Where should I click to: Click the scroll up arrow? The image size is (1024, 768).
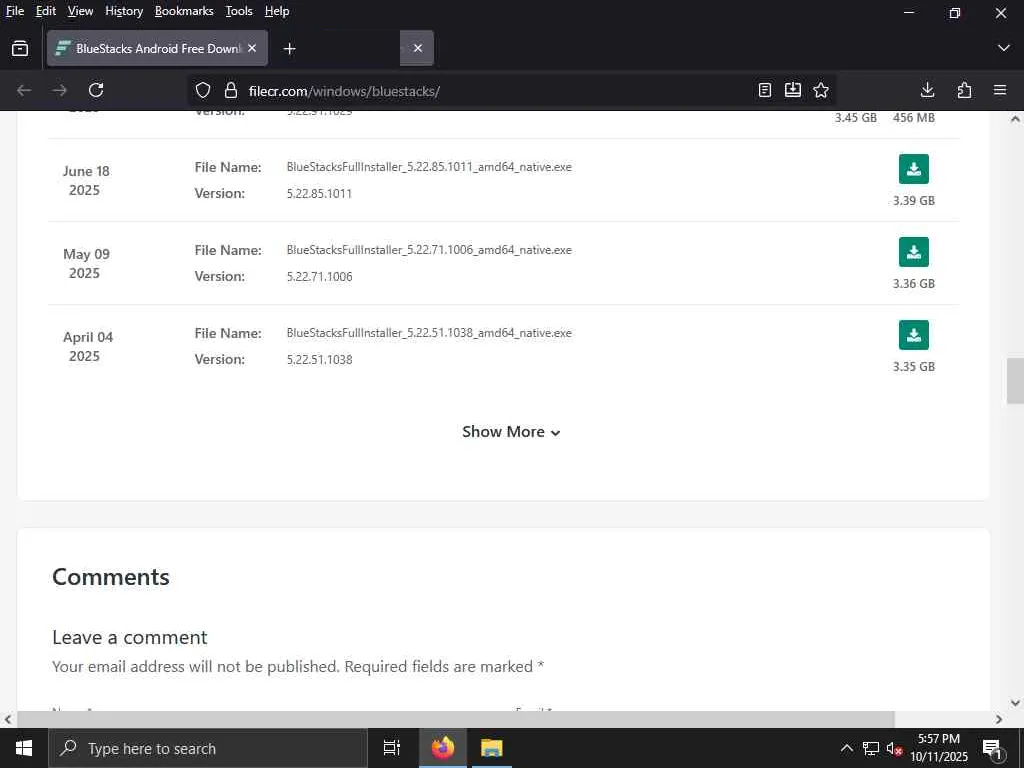point(1015,119)
